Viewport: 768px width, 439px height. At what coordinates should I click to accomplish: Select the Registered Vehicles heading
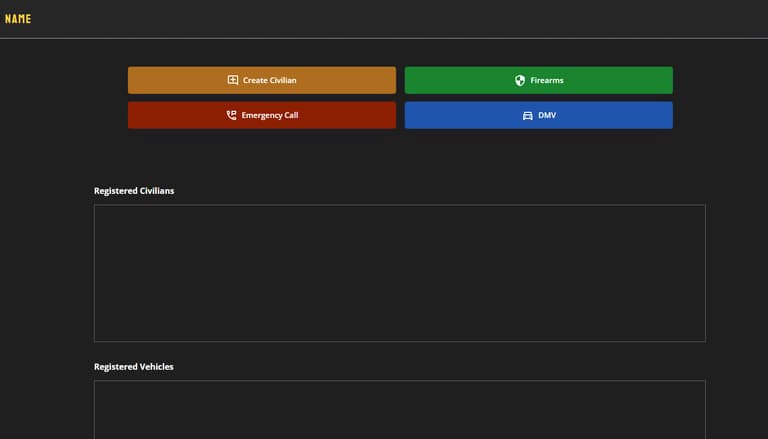(x=134, y=366)
